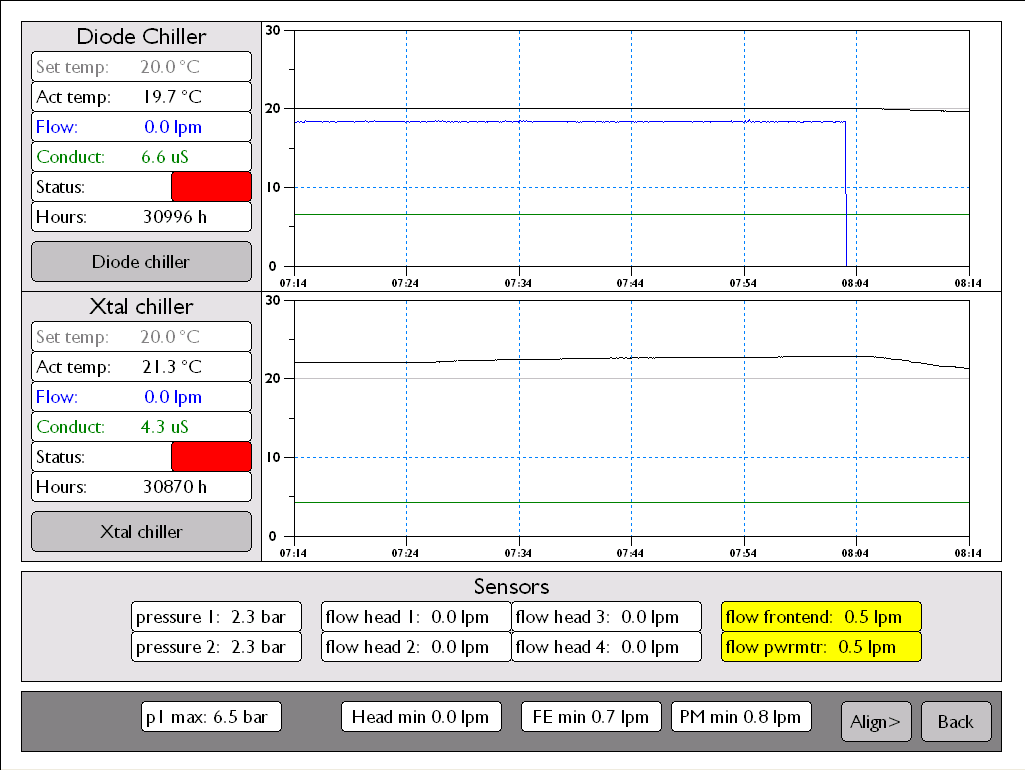Click the Xtal chiller trend graph
Viewport: 1025px width, 770px height.
(x=631, y=427)
